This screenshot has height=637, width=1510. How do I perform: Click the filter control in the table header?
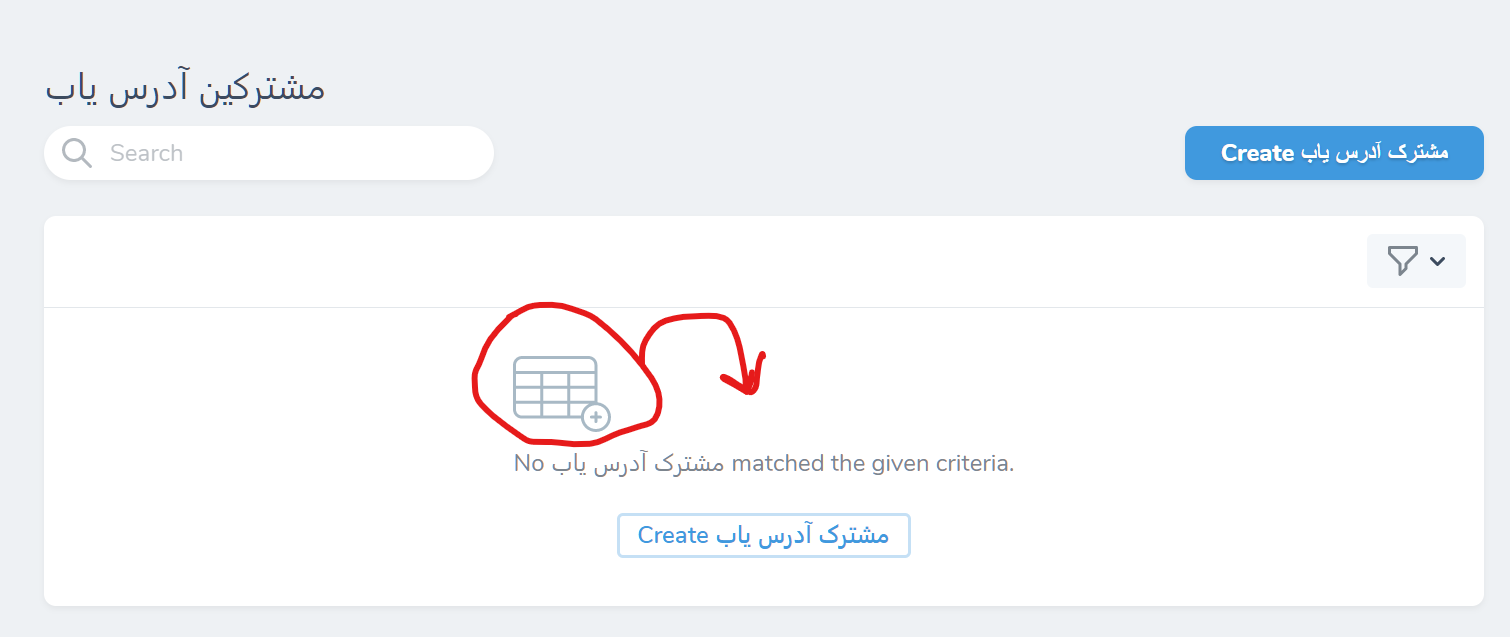point(1415,260)
